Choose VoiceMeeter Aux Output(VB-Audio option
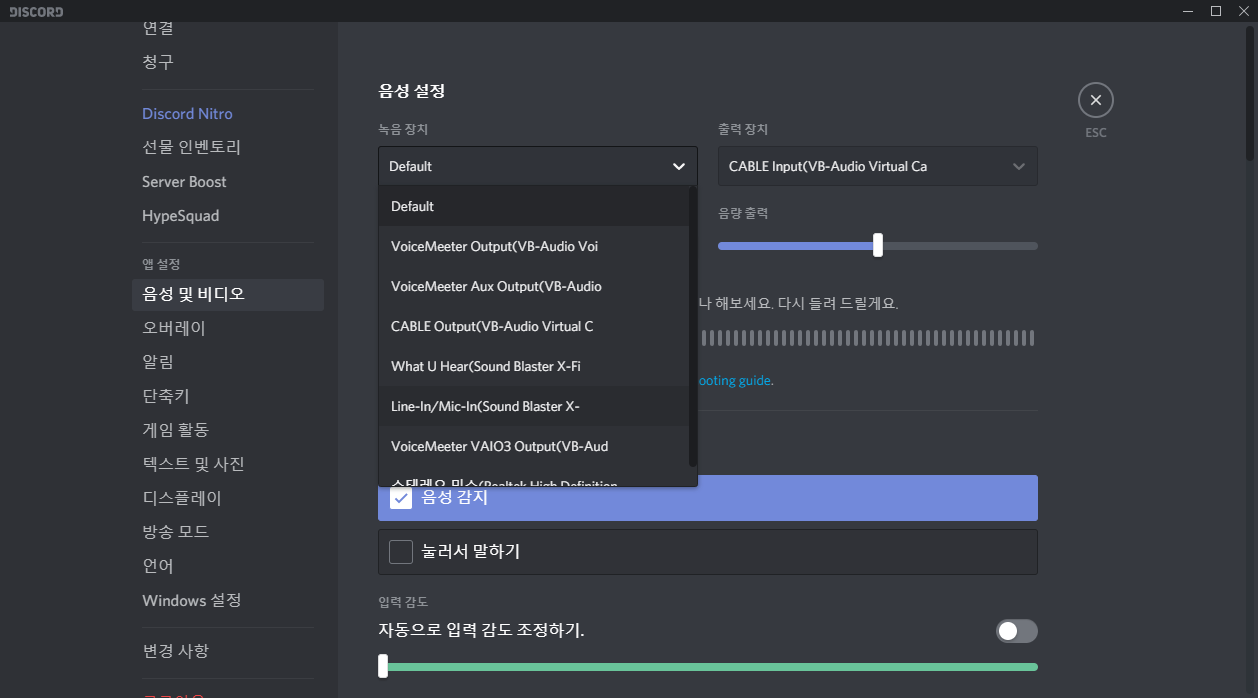Image resolution: width=1258 pixels, height=698 pixels. (x=533, y=286)
